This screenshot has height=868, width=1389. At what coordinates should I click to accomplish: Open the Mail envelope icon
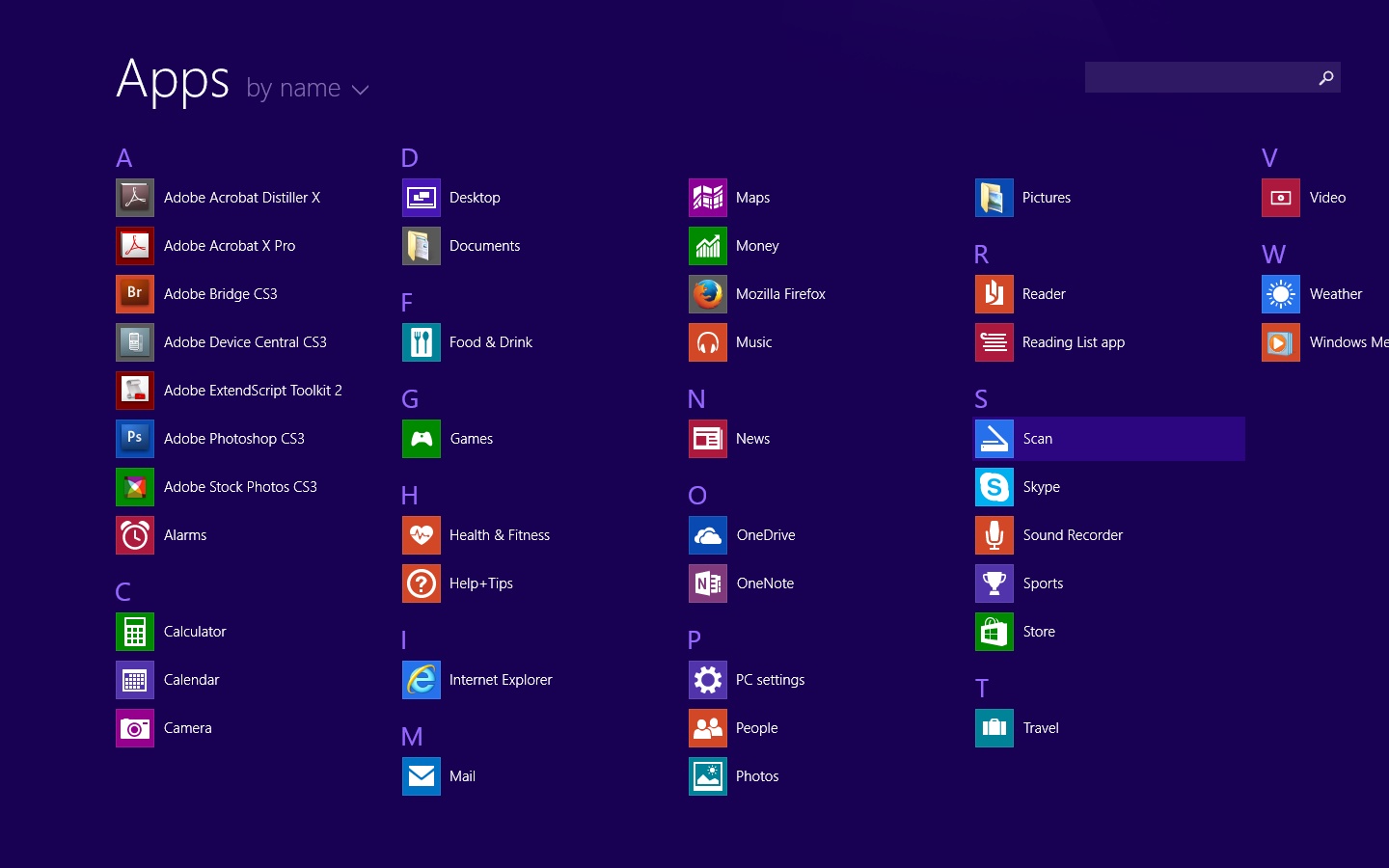422,776
